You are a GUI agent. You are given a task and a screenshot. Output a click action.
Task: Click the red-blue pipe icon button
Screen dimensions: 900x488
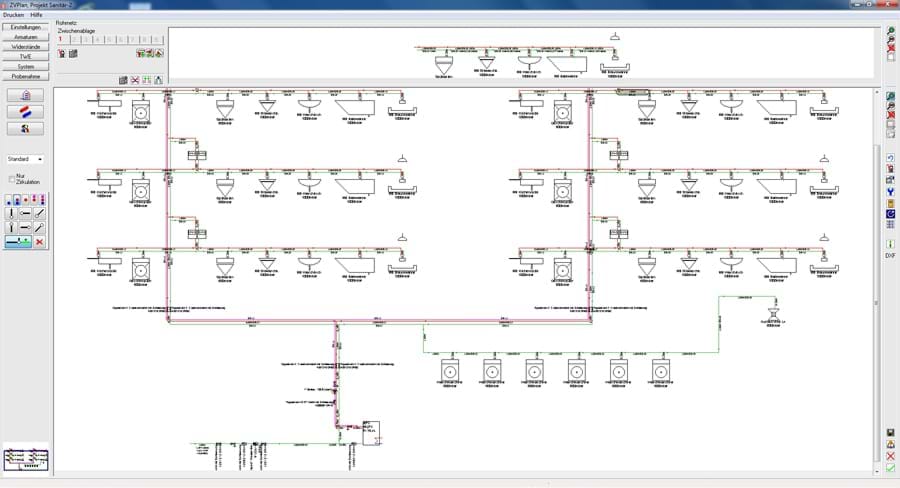click(x=25, y=112)
